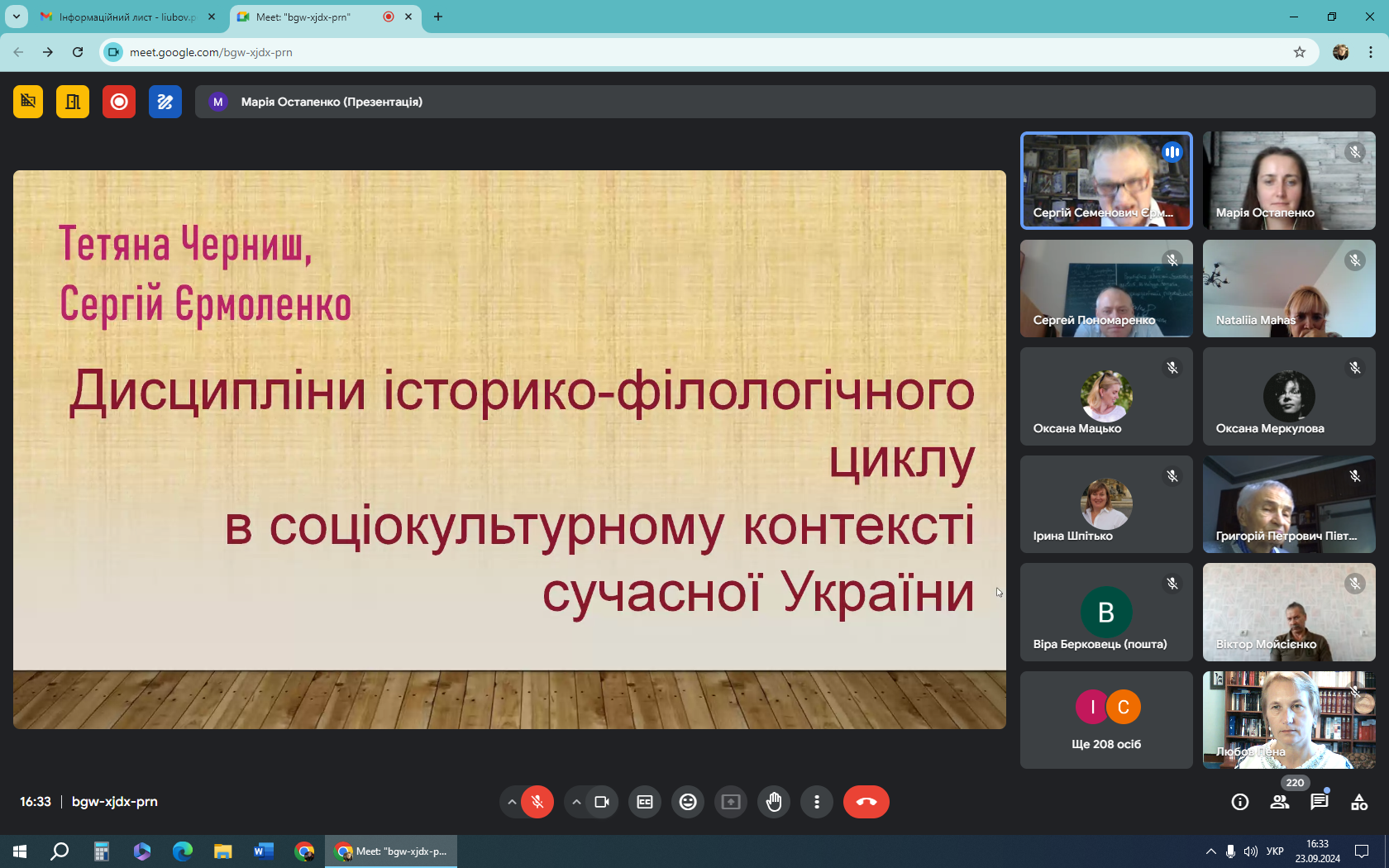
Task: Click the Ще 208 осіб tile
Action: (x=1106, y=720)
